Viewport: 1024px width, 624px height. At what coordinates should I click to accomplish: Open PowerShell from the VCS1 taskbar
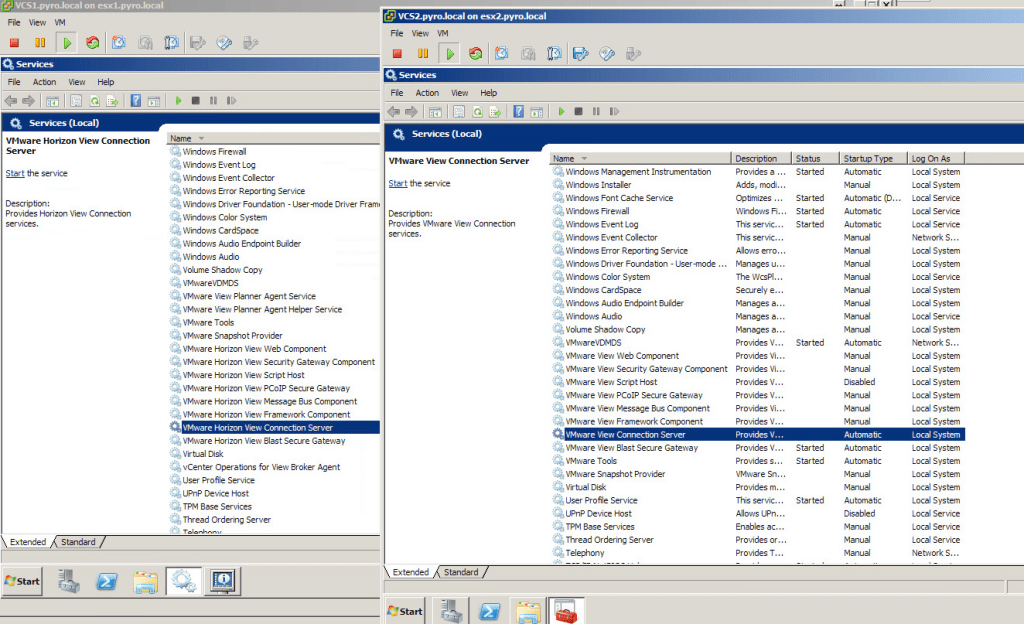click(108, 580)
